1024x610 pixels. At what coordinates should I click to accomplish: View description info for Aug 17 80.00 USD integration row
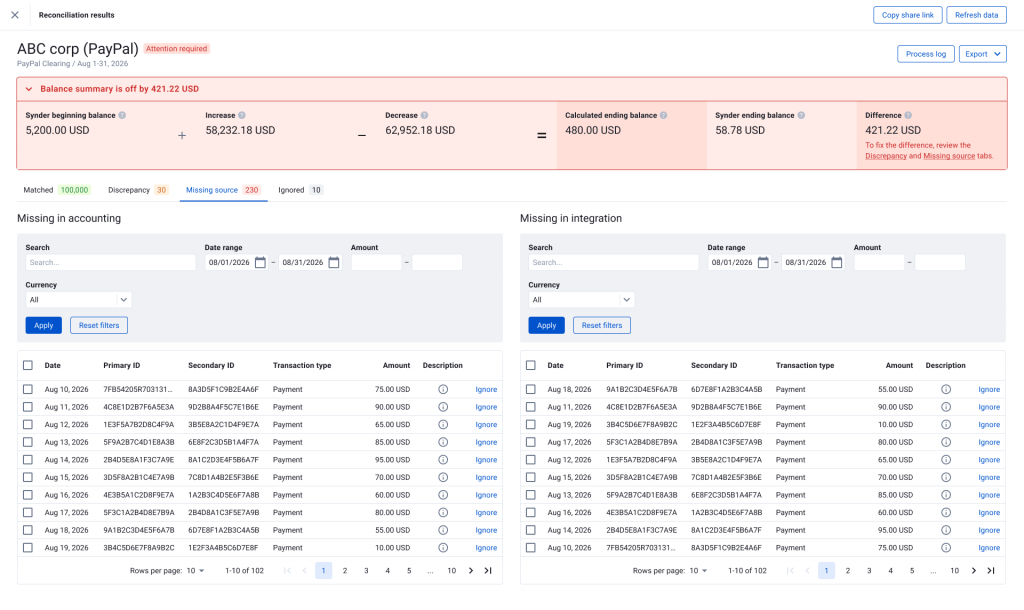click(946, 442)
